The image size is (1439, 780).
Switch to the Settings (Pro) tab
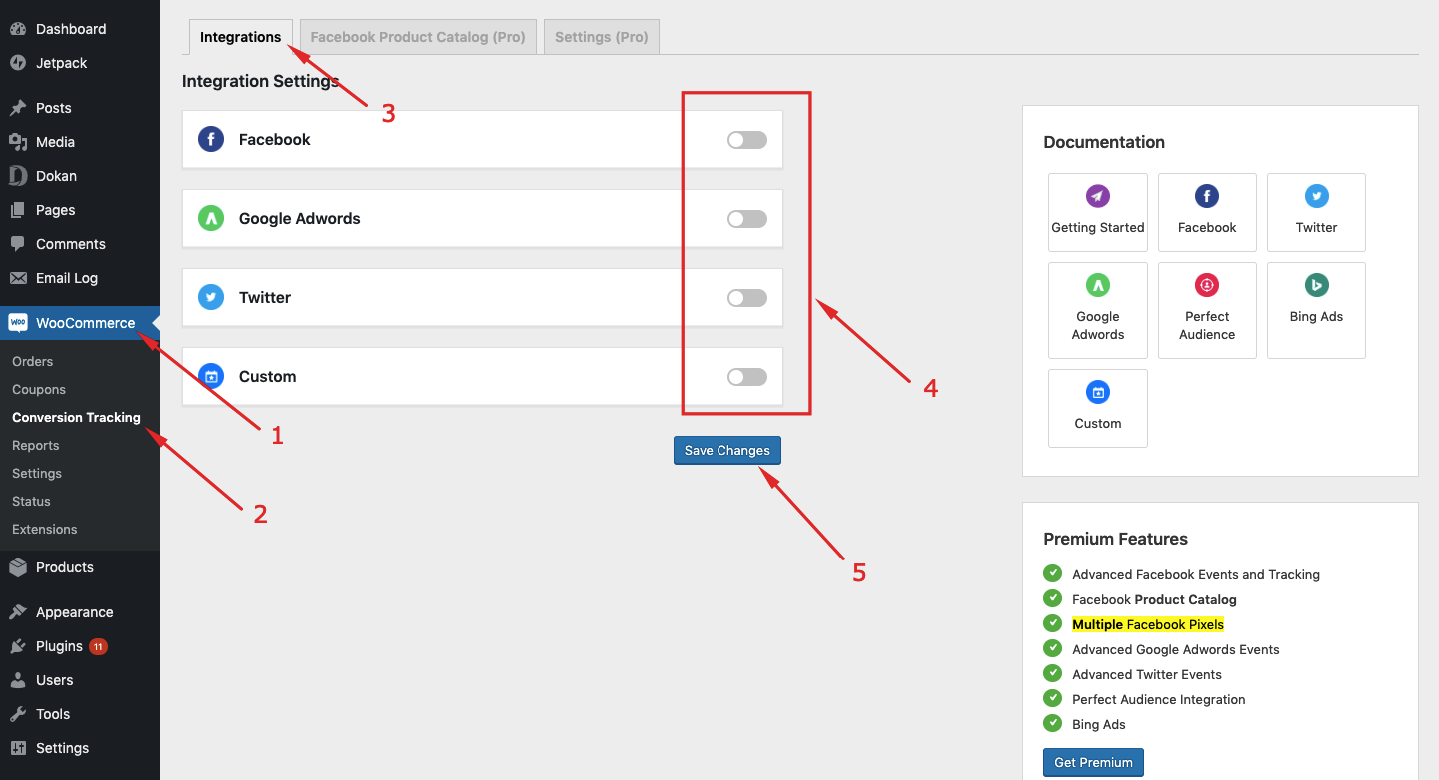[x=601, y=36]
